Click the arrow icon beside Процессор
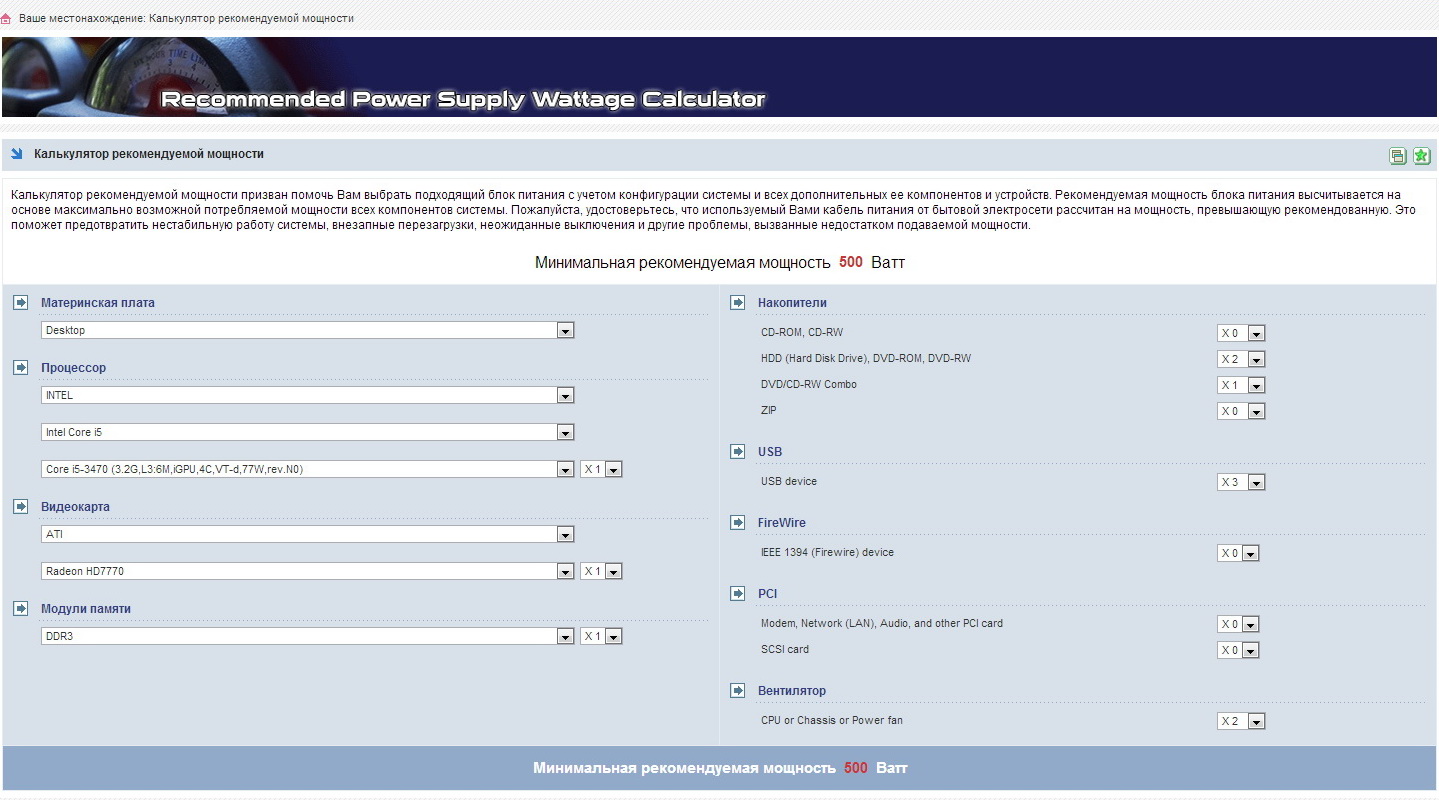Viewport: 1439px width, 800px height. click(21, 367)
